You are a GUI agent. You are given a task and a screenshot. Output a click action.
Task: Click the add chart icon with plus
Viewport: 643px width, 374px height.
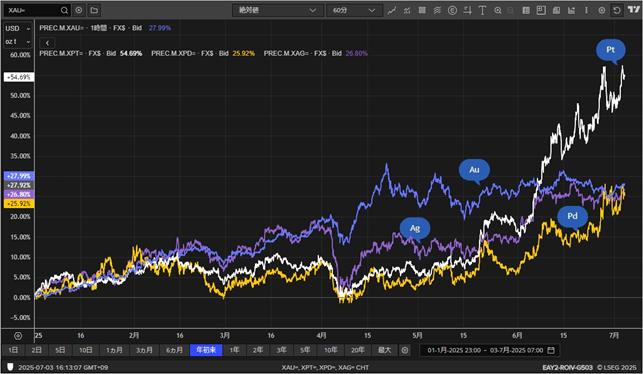pos(571,11)
